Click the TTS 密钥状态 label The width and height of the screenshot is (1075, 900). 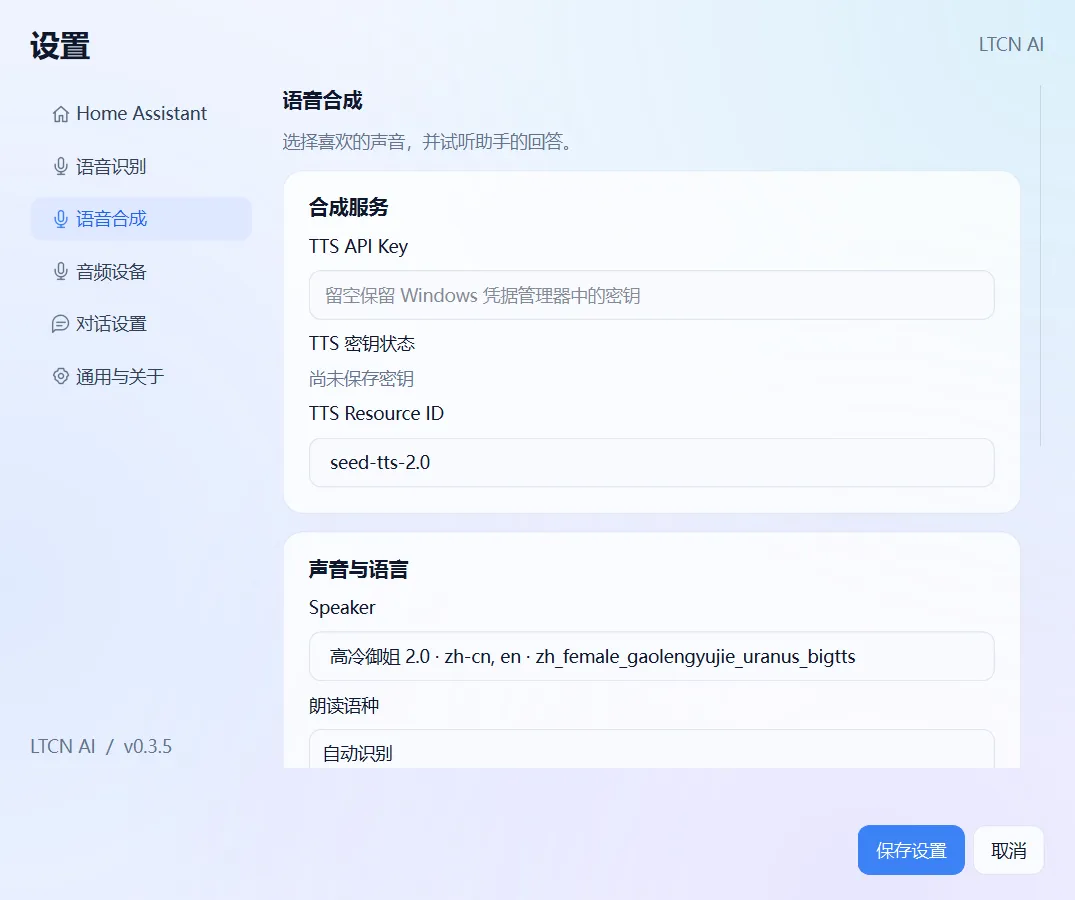[x=362, y=343]
